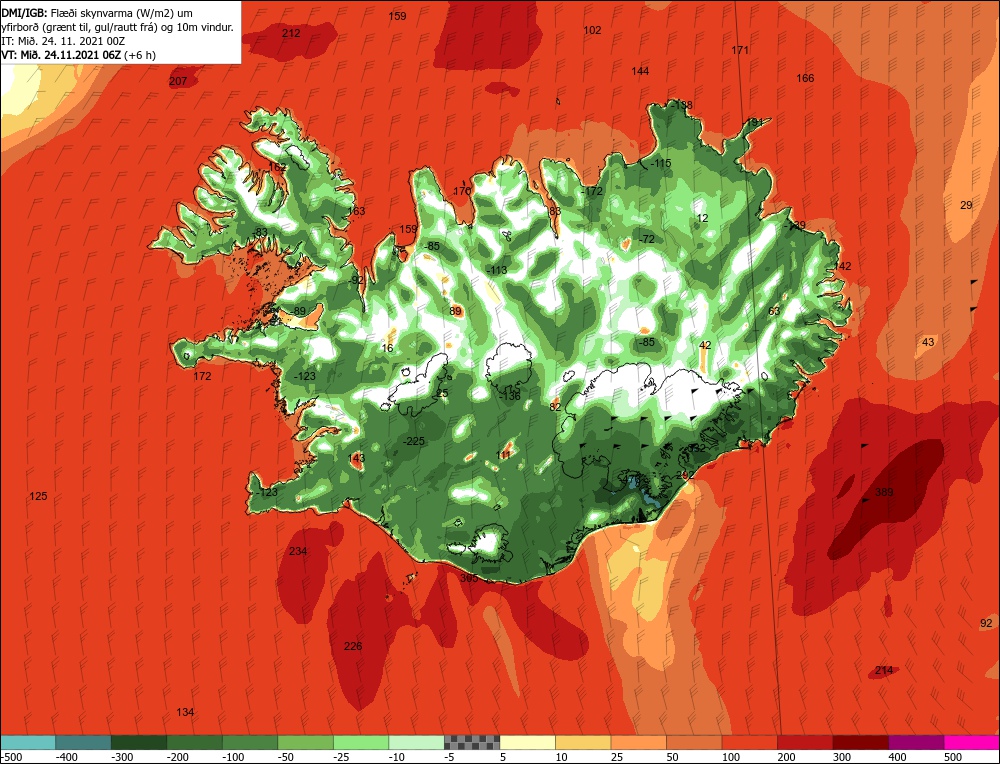
Task: Click the '-115' value in northeast Iceland
Action: [661, 164]
